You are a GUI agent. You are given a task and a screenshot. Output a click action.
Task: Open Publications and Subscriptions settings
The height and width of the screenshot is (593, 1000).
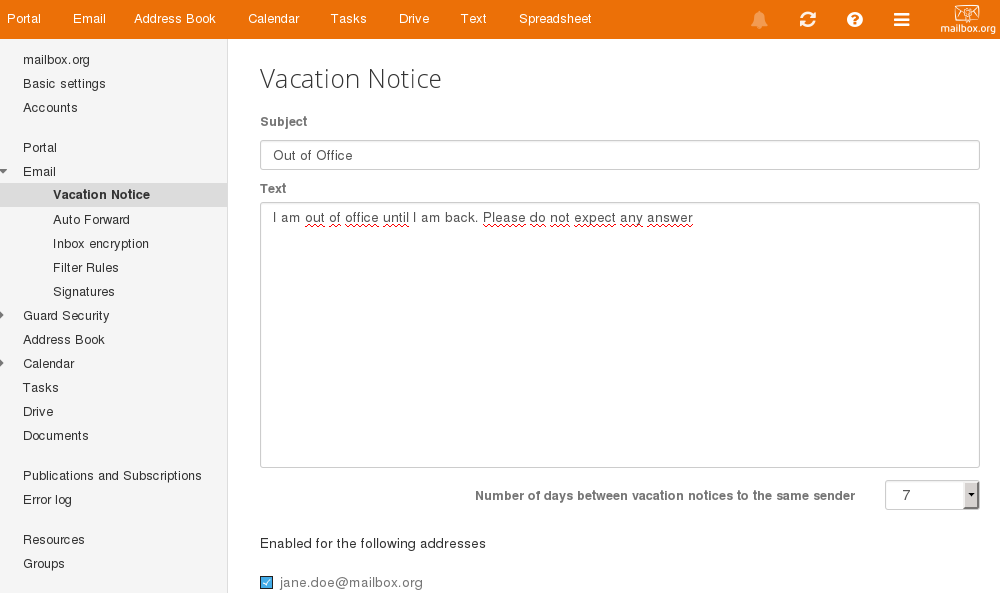(112, 476)
